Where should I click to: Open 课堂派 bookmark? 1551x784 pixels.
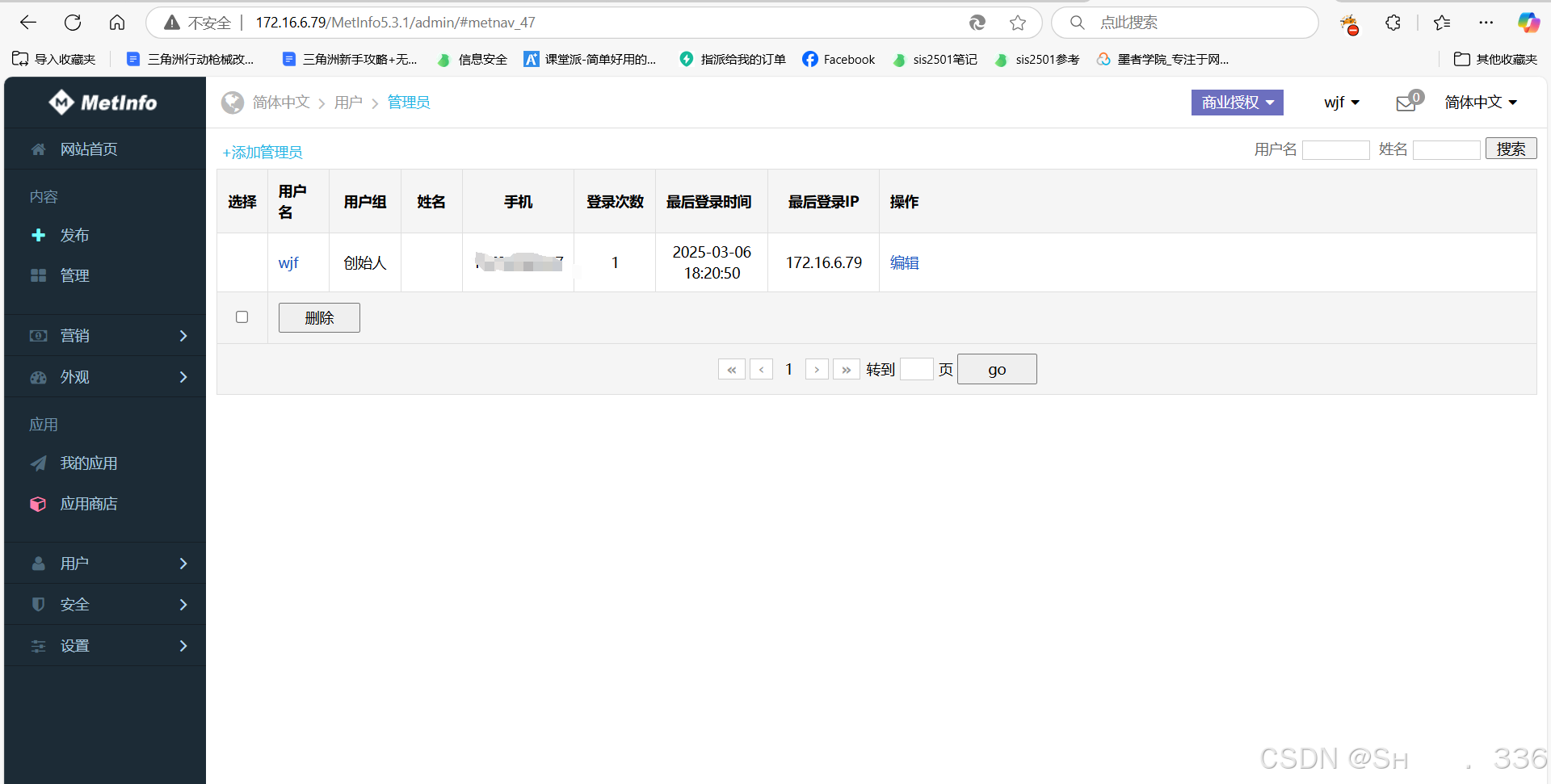click(590, 59)
